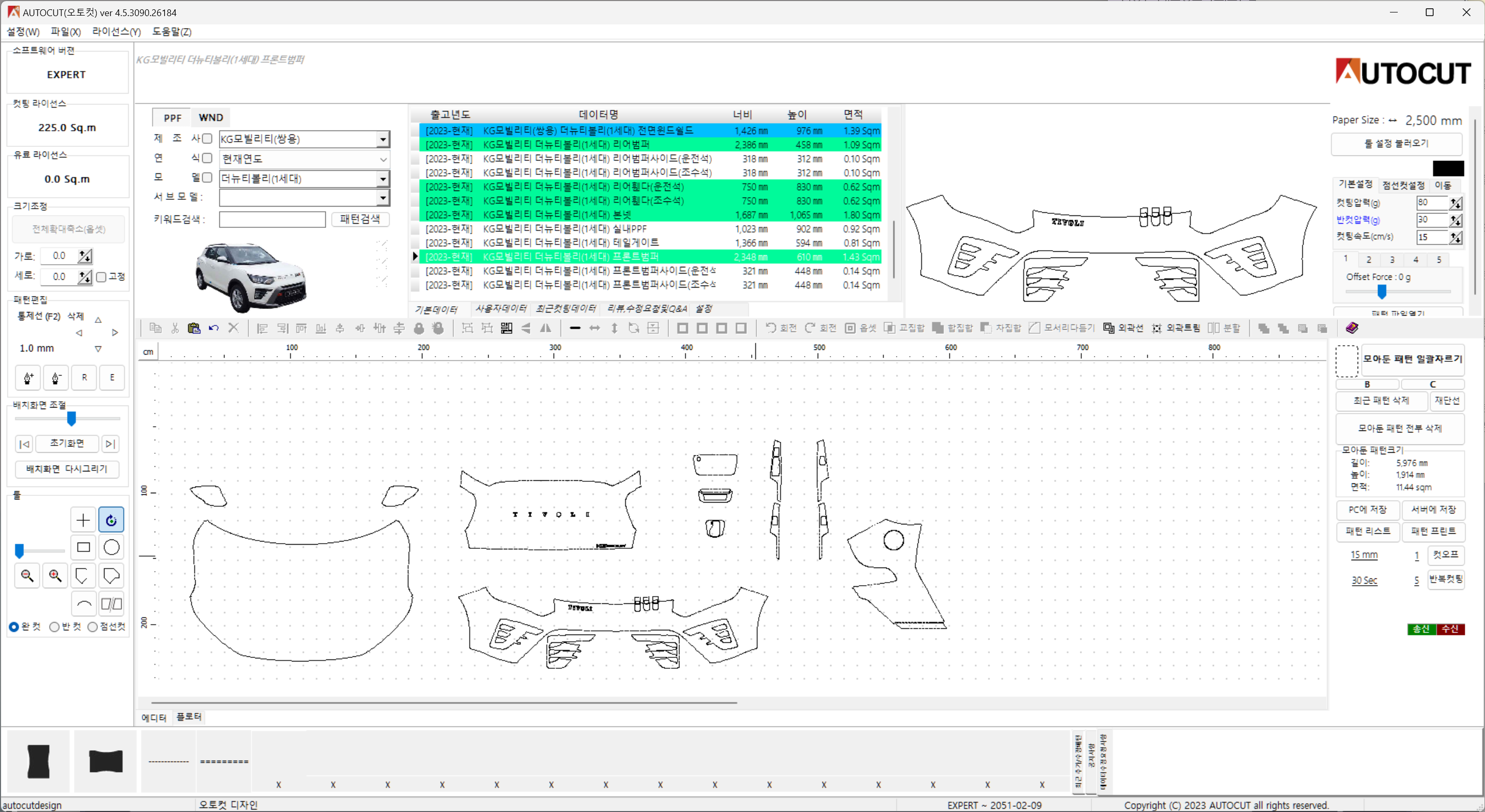Image resolution: width=1485 pixels, height=812 pixels.
Task: Open the 라이선스(Y) menu
Action: coord(116,32)
